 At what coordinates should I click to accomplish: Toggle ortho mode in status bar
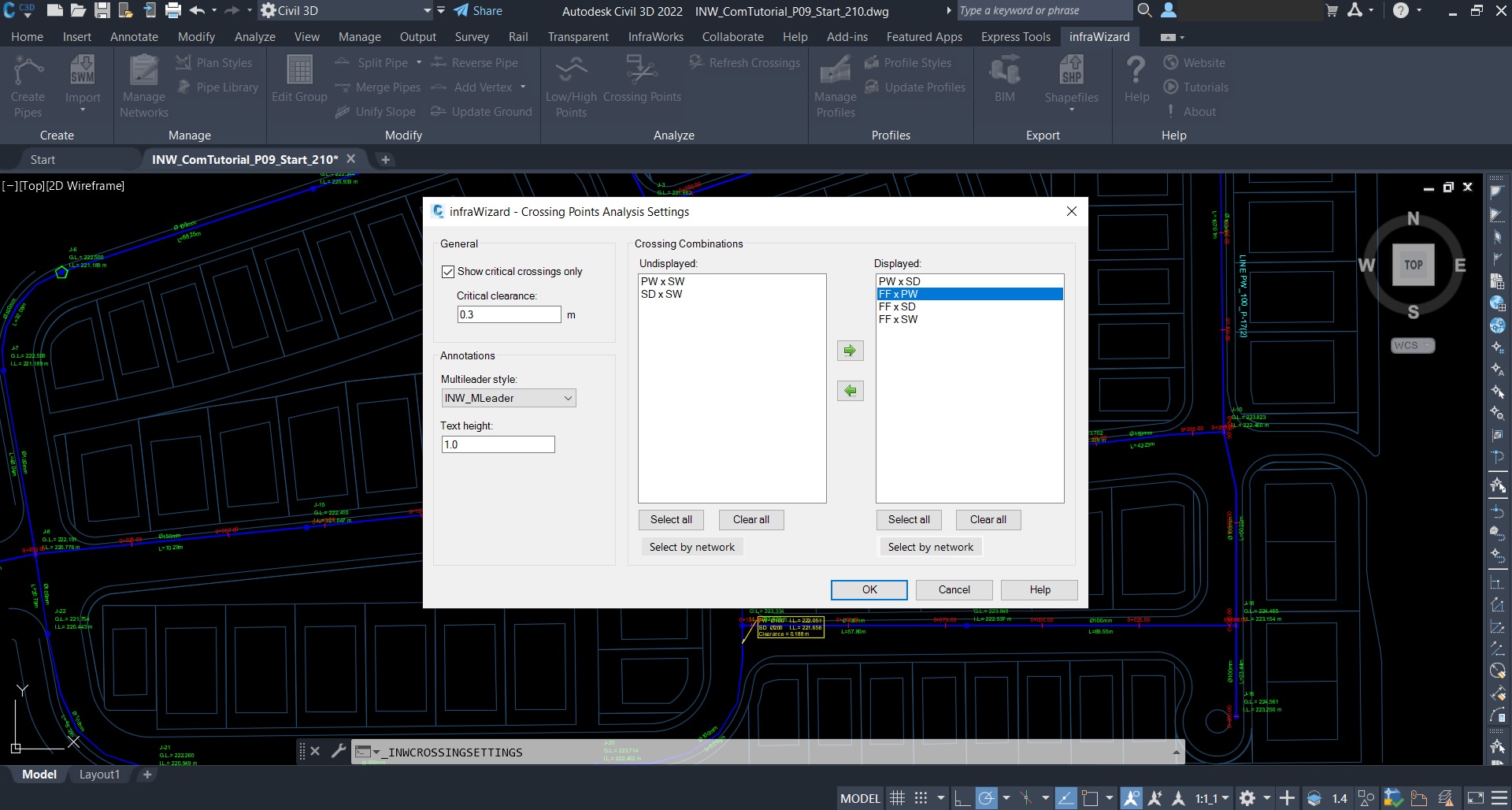961,798
